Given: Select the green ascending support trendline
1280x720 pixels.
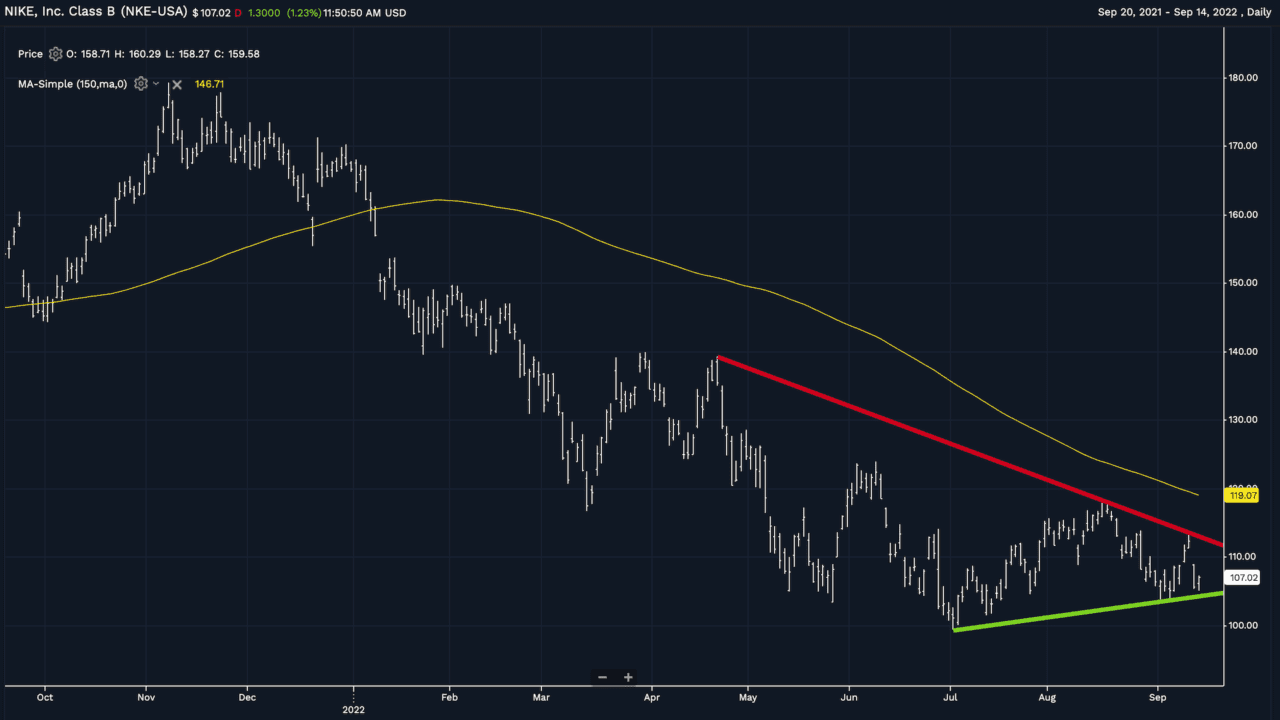Looking at the screenshot, I should coord(1090,611).
